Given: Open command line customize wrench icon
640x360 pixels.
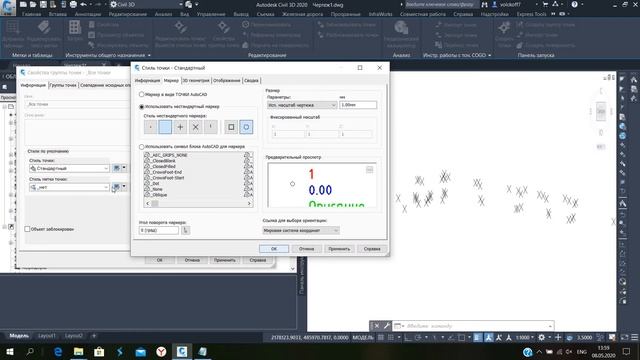Looking at the screenshot, I should (x=387, y=326).
